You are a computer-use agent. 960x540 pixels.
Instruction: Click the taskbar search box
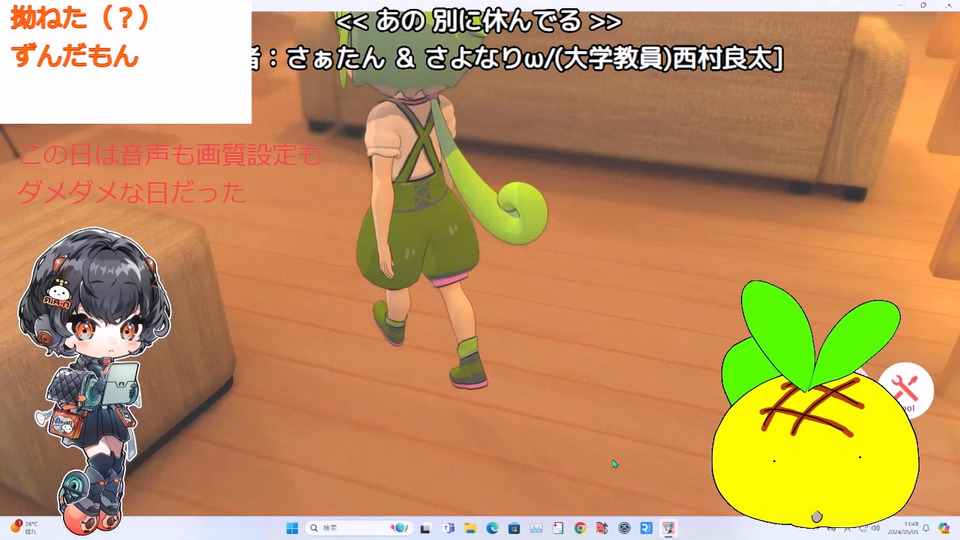[x=359, y=528]
